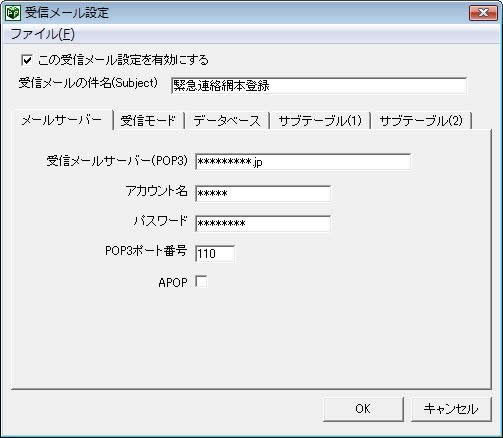Click the POP3ポート番号 field showing 110
This screenshot has height=438, width=503.
click(215, 254)
